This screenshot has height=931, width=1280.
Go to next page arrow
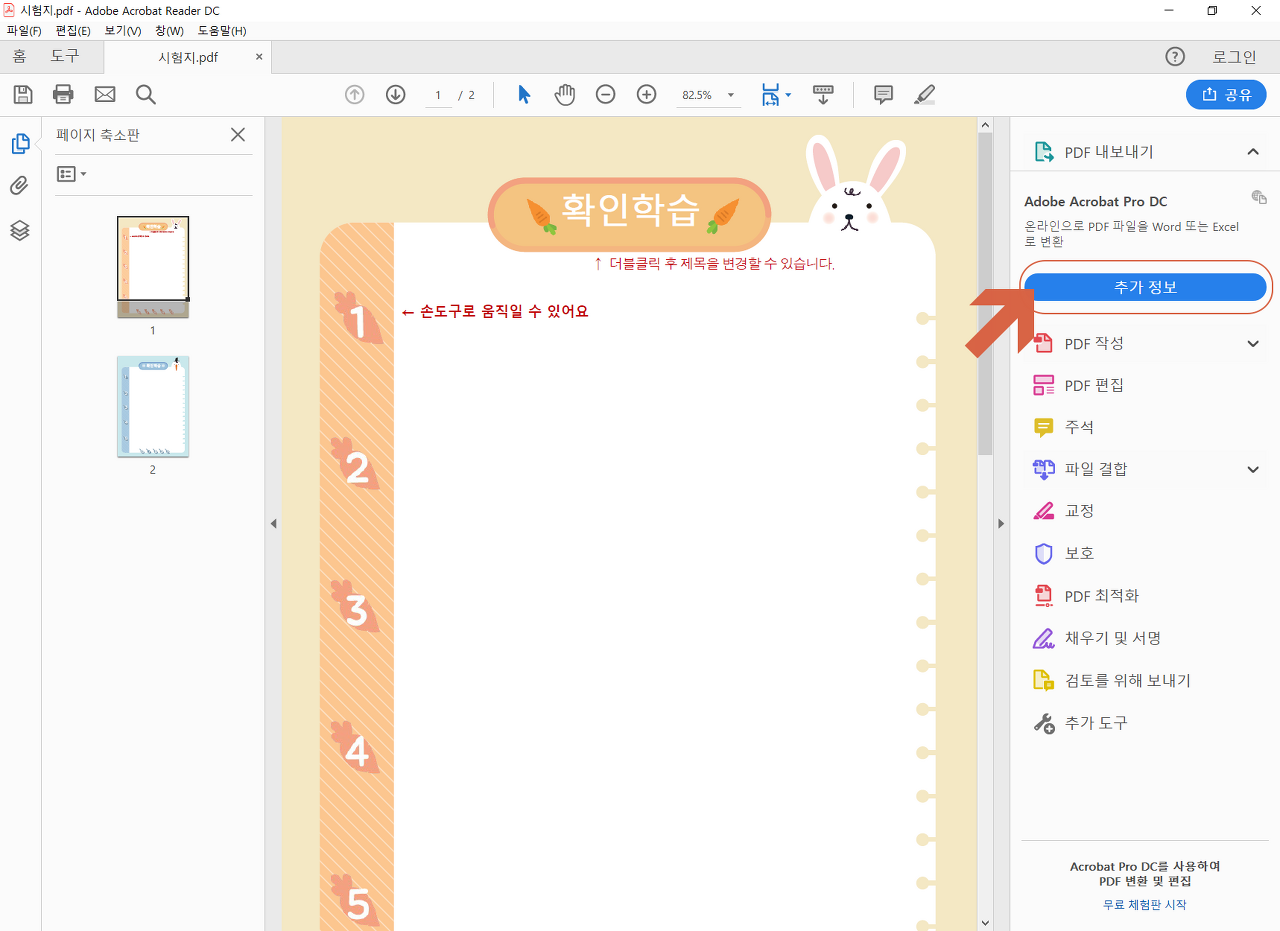point(395,95)
